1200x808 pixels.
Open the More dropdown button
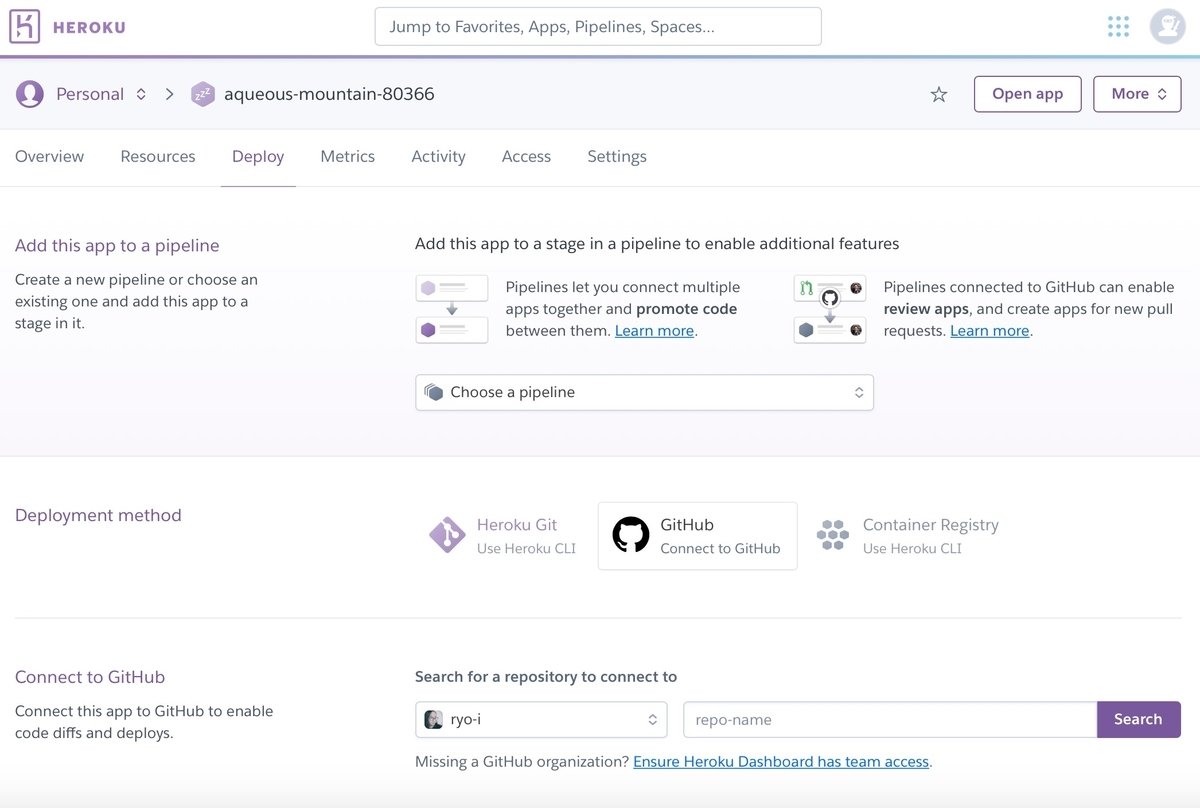[1137, 94]
